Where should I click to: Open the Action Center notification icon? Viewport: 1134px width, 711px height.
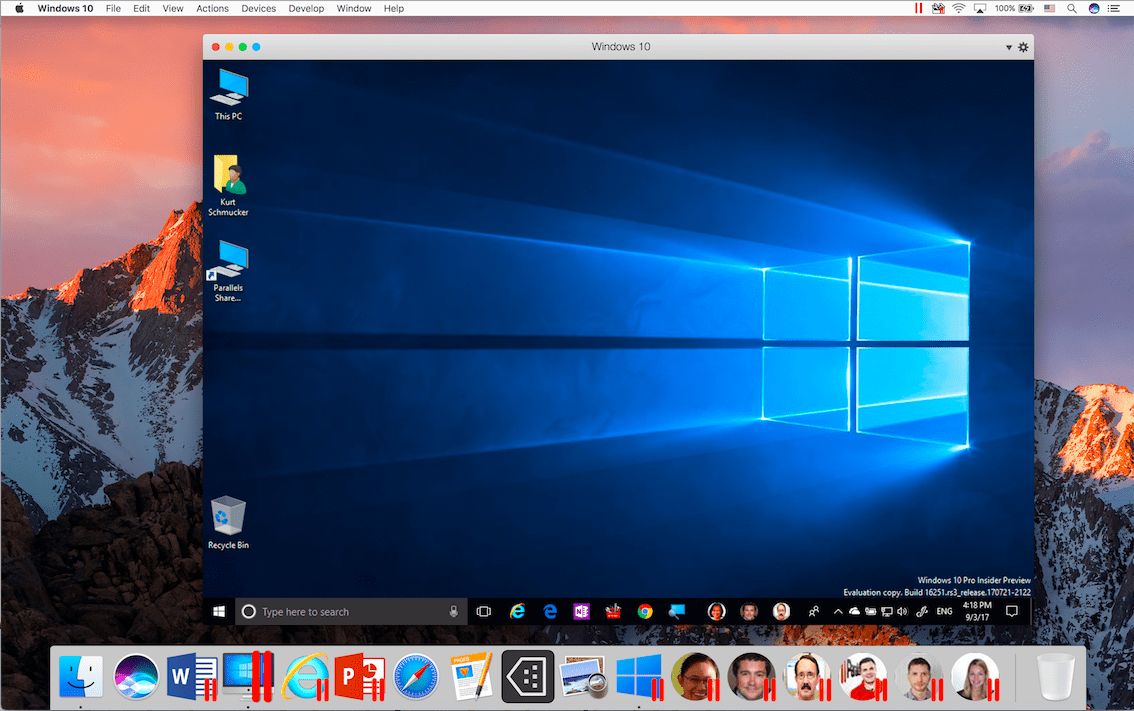[1012, 612]
